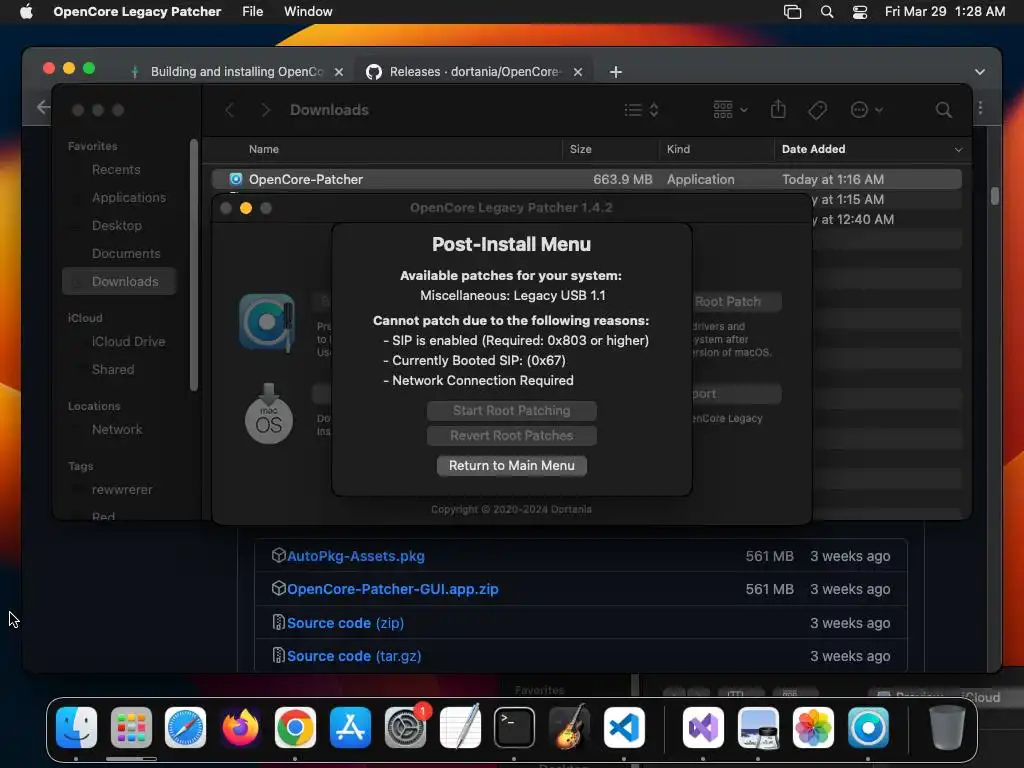This screenshot has height=768, width=1024.
Task: Open Stage Manager icon in menu bar
Action: [x=792, y=12]
